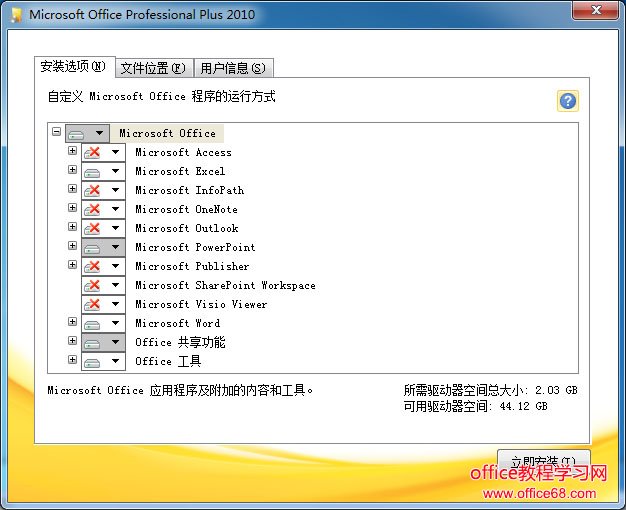
Task: Select the Microsoft Visio Viewer label
Action: 201,304
